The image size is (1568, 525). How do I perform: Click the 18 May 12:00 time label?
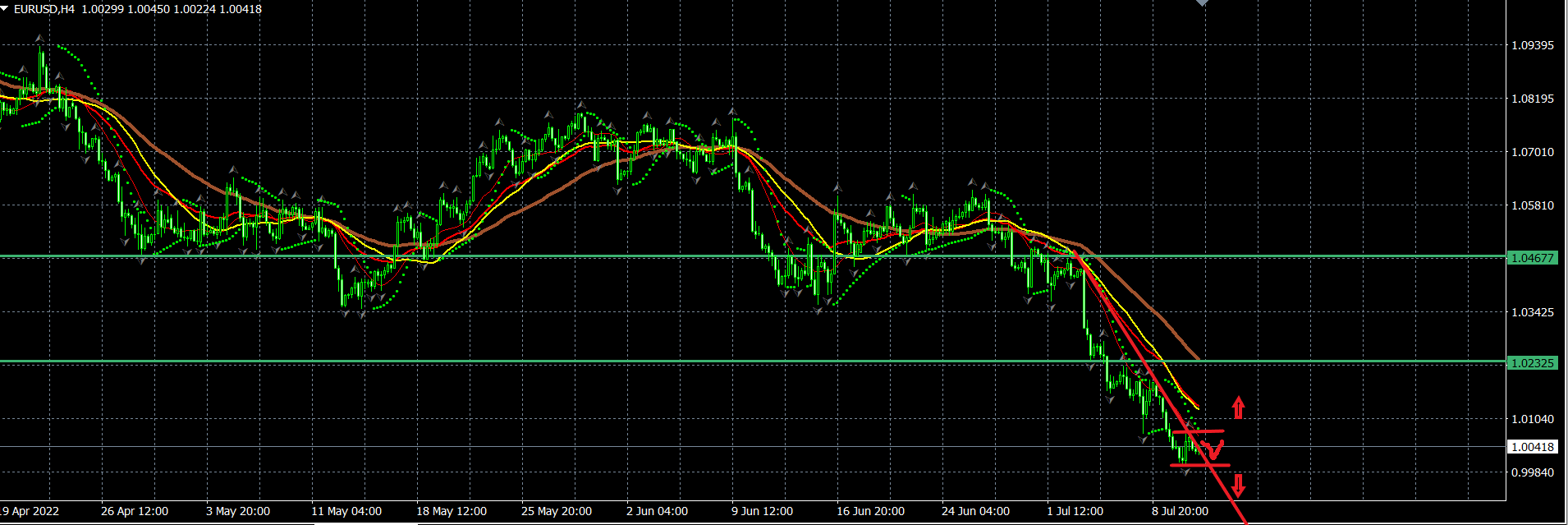452,511
